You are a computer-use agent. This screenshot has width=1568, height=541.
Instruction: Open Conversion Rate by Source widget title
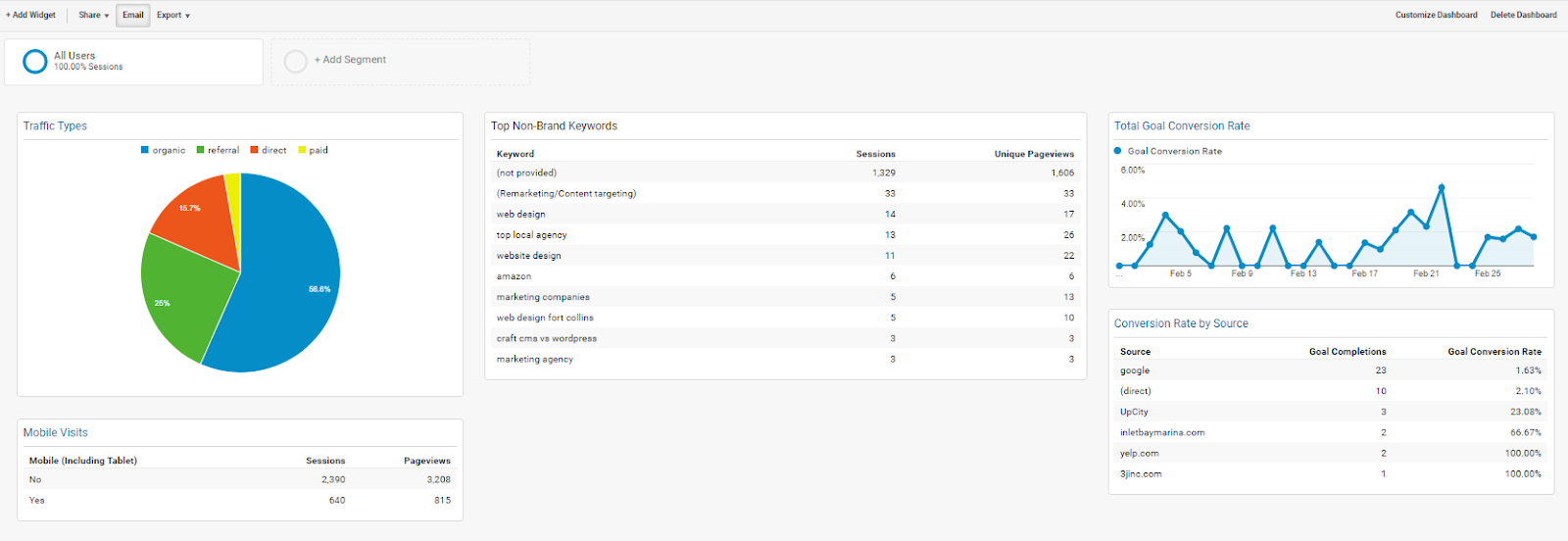pos(1181,323)
